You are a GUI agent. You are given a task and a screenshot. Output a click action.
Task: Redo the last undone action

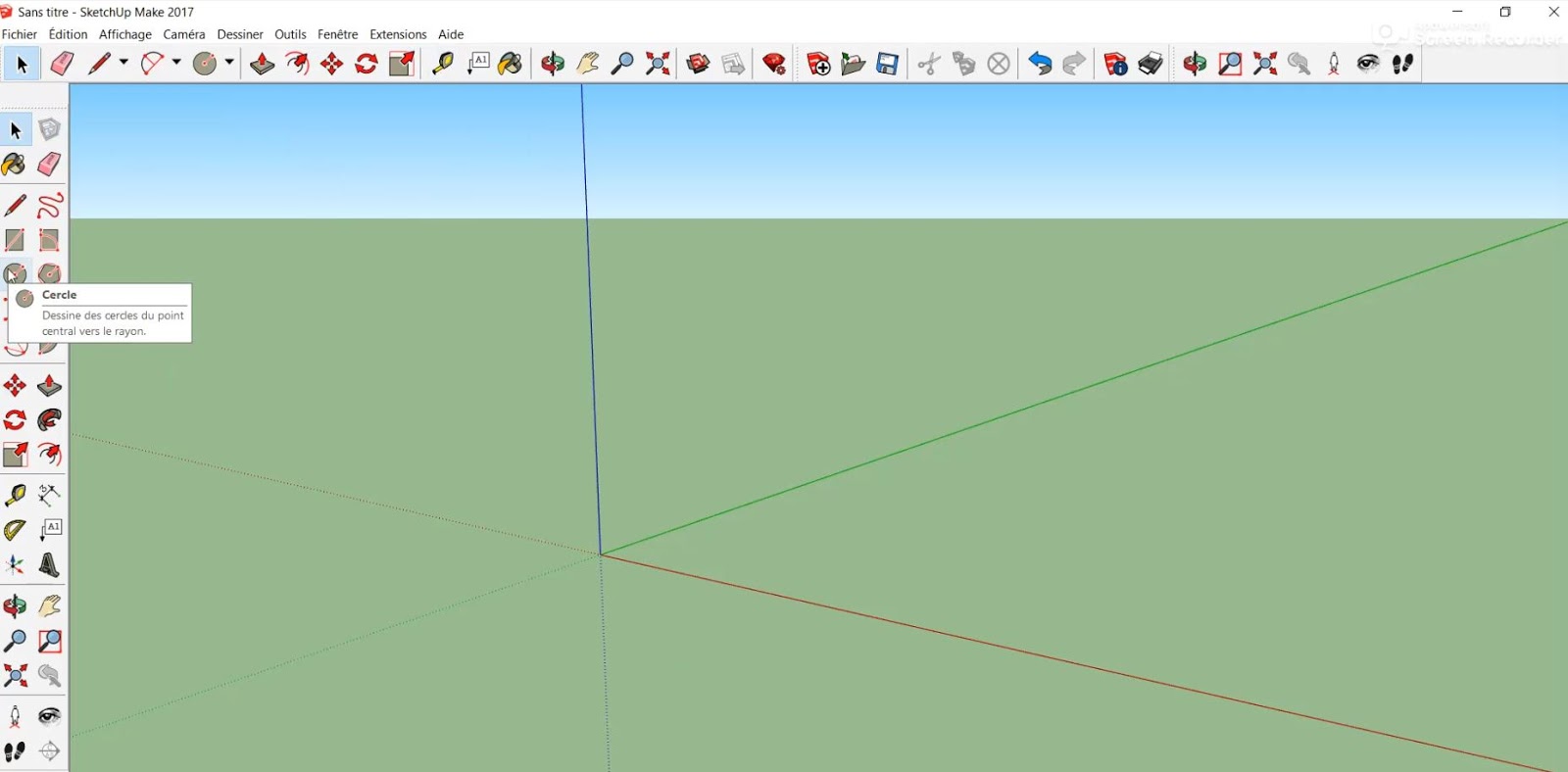click(1074, 64)
